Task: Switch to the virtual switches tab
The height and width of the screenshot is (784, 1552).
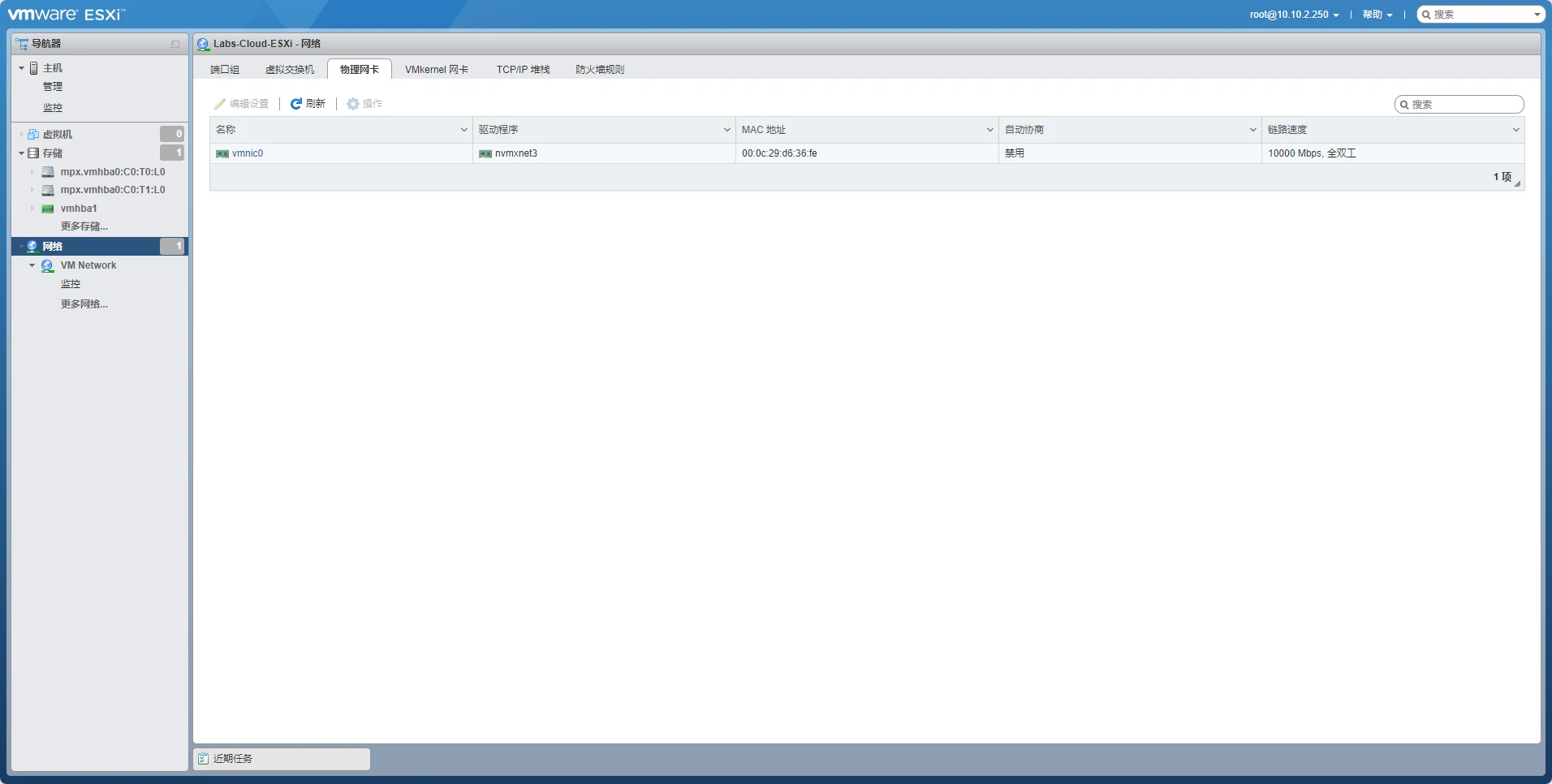Action: [289, 70]
